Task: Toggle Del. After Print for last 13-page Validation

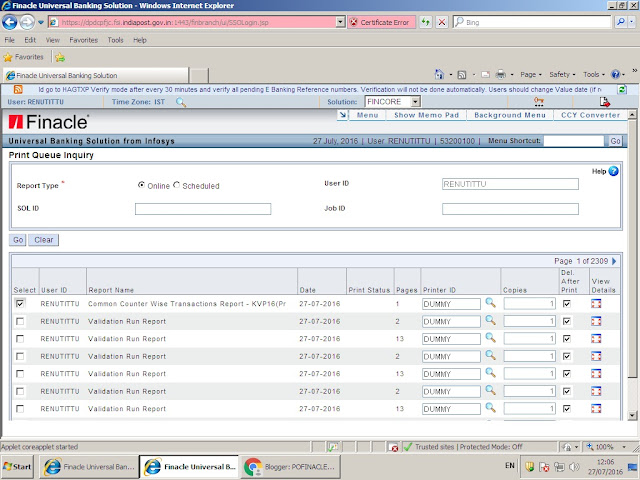Action: [567, 409]
